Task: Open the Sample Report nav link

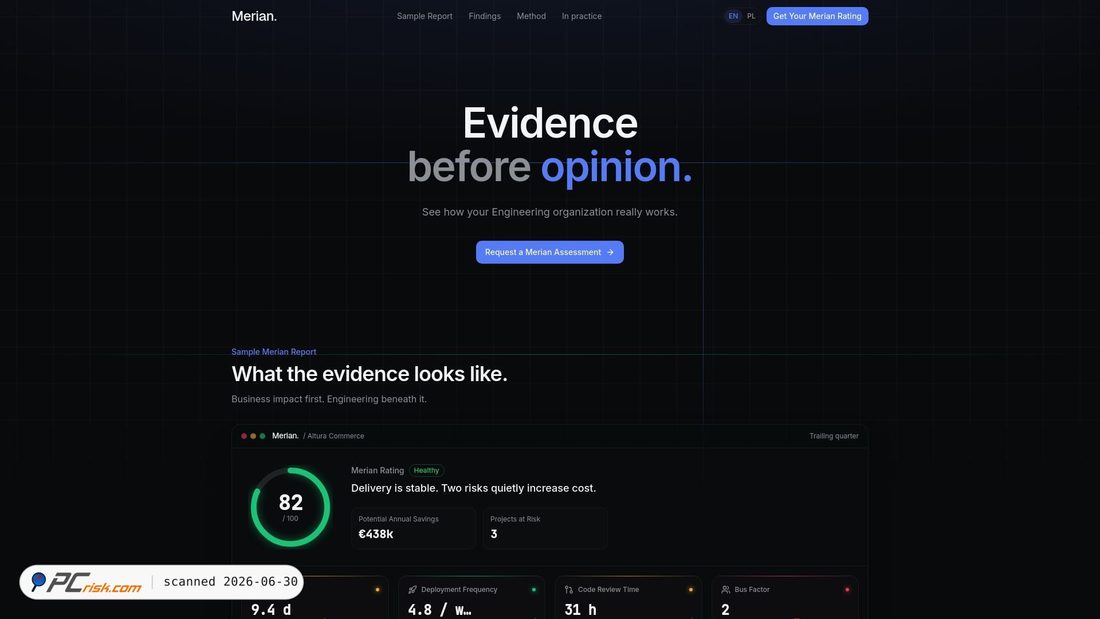Action: click(x=424, y=16)
